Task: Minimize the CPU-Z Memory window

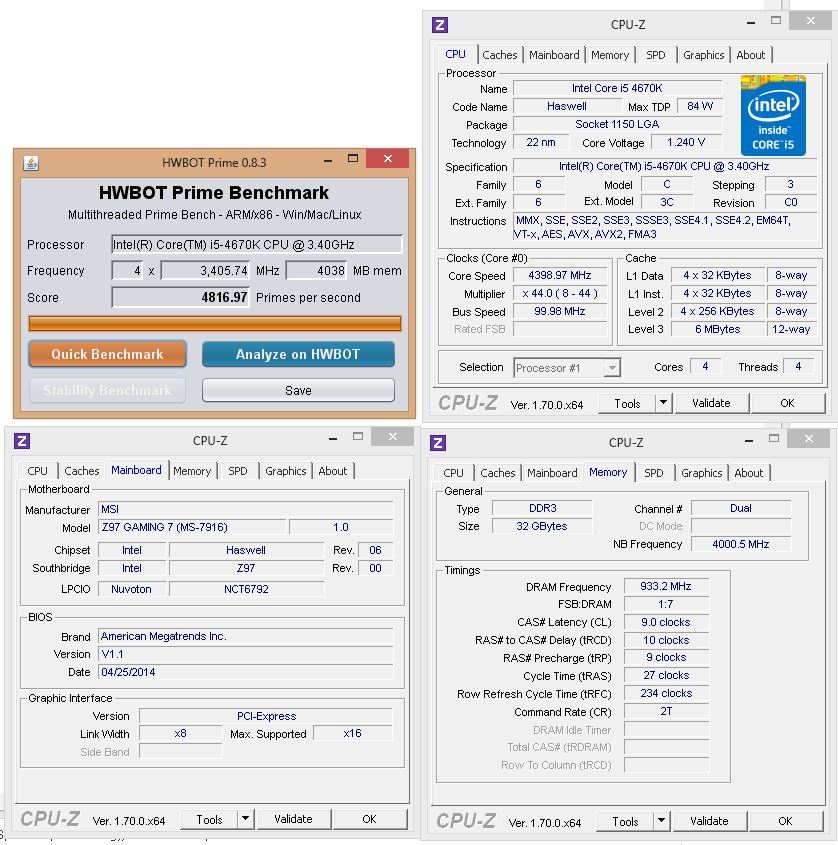Action: coord(749,441)
